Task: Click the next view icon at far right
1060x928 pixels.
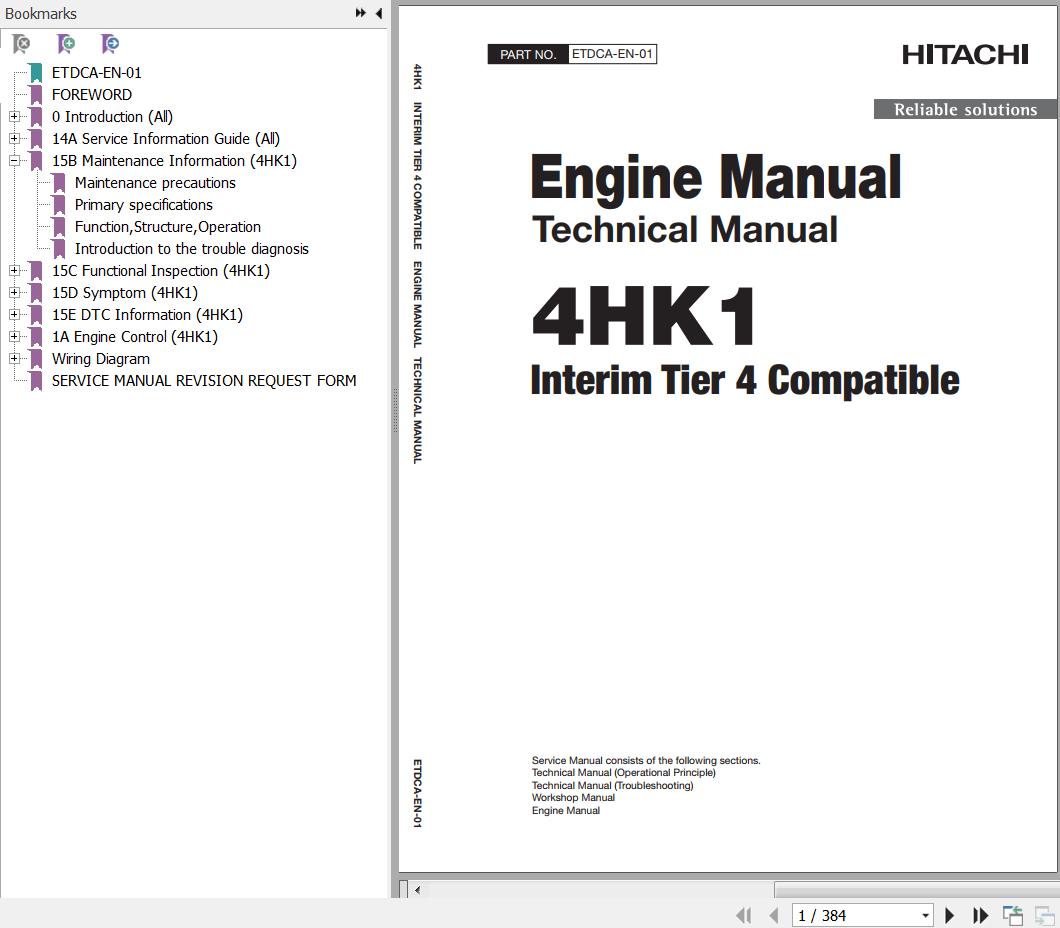Action: tap(1044, 915)
